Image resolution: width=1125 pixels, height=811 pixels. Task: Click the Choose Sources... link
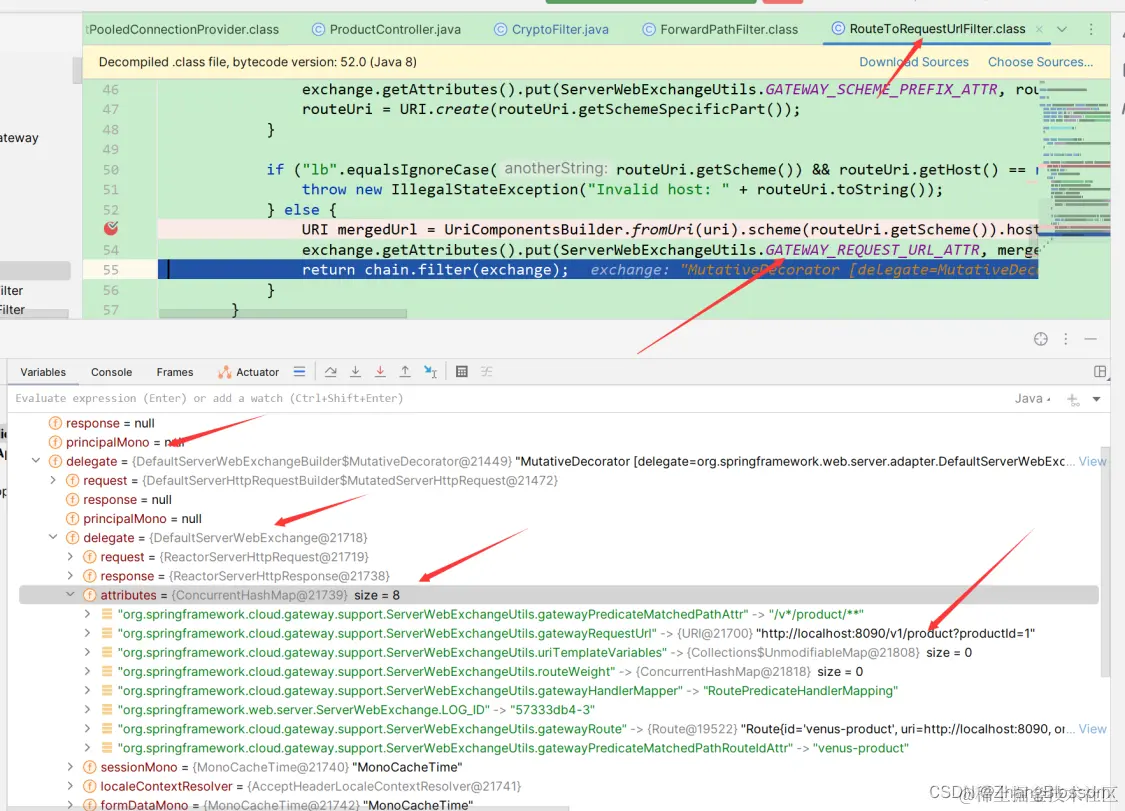click(1040, 62)
